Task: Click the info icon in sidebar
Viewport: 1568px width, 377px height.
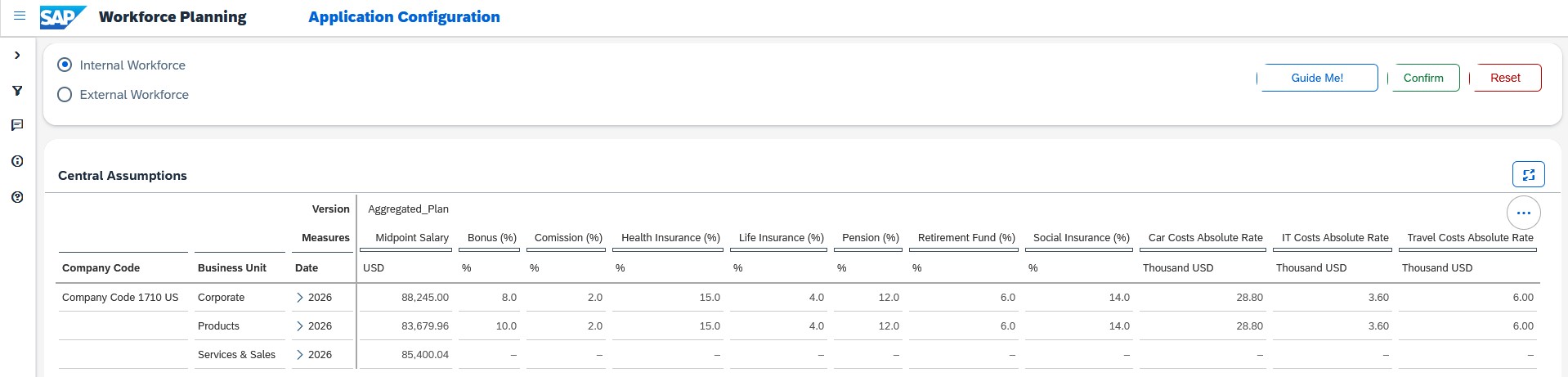Action: point(17,161)
